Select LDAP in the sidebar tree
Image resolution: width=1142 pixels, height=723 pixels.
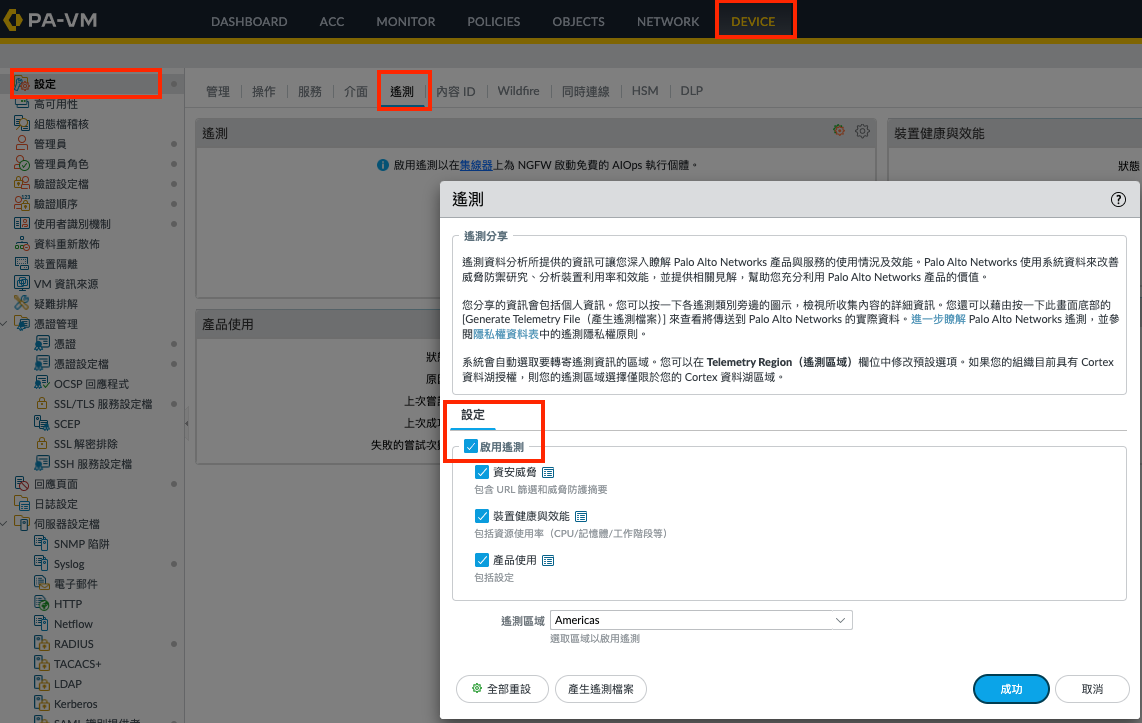tap(68, 684)
